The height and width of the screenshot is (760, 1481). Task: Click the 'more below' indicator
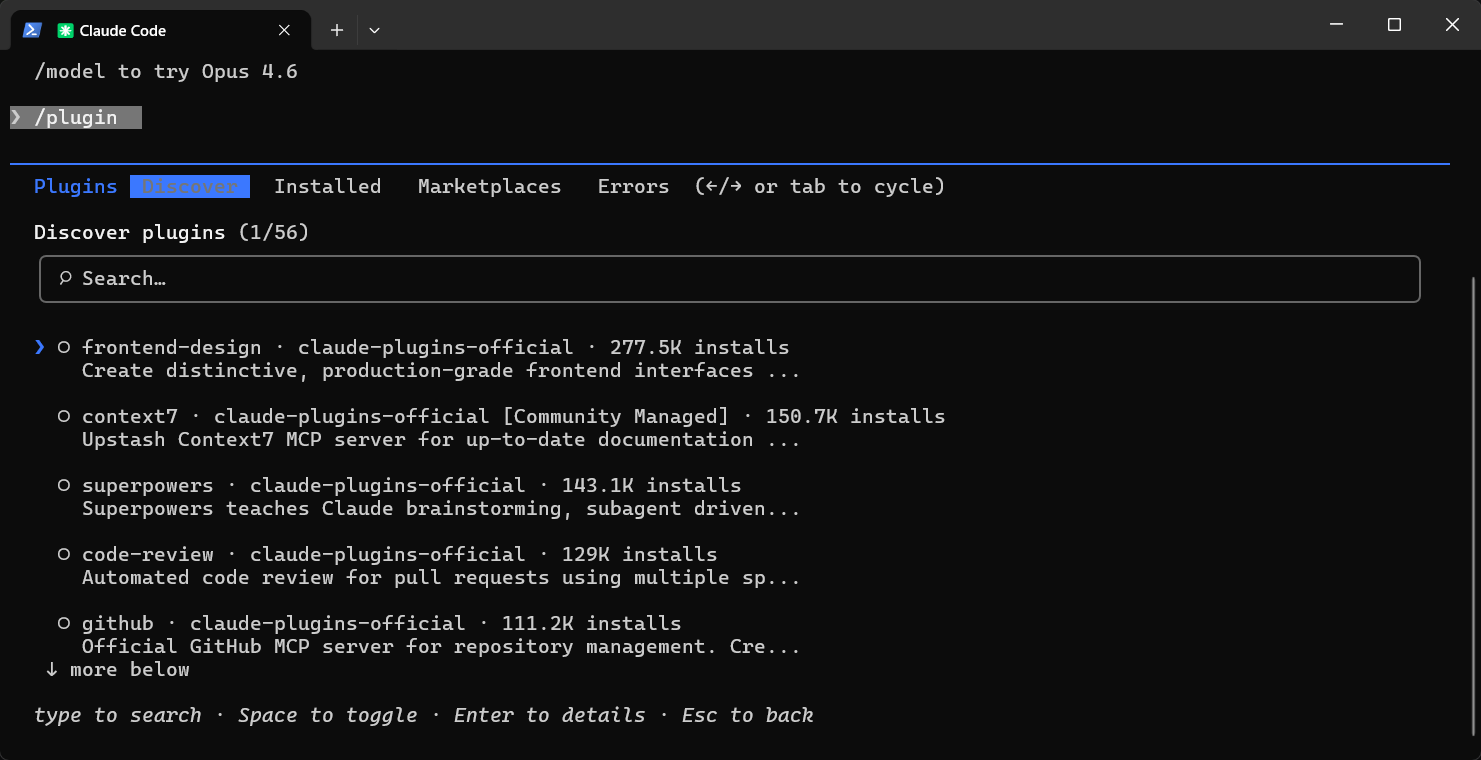click(x=118, y=670)
